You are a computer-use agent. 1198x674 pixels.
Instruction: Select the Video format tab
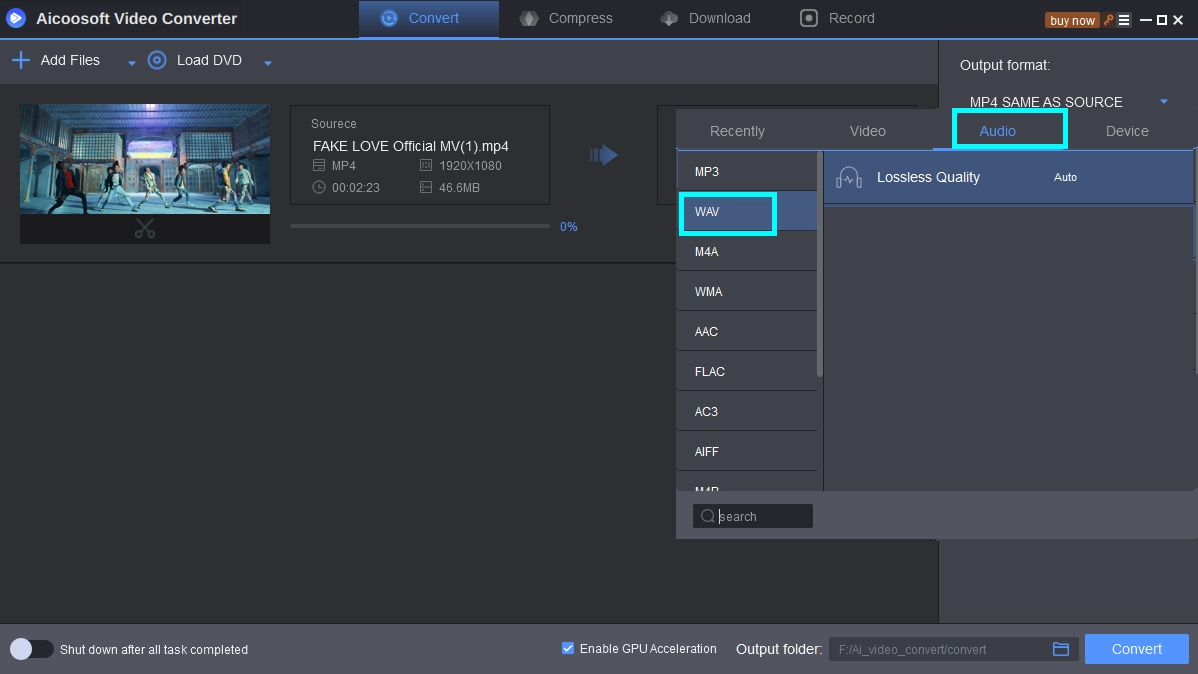click(867, 131)
